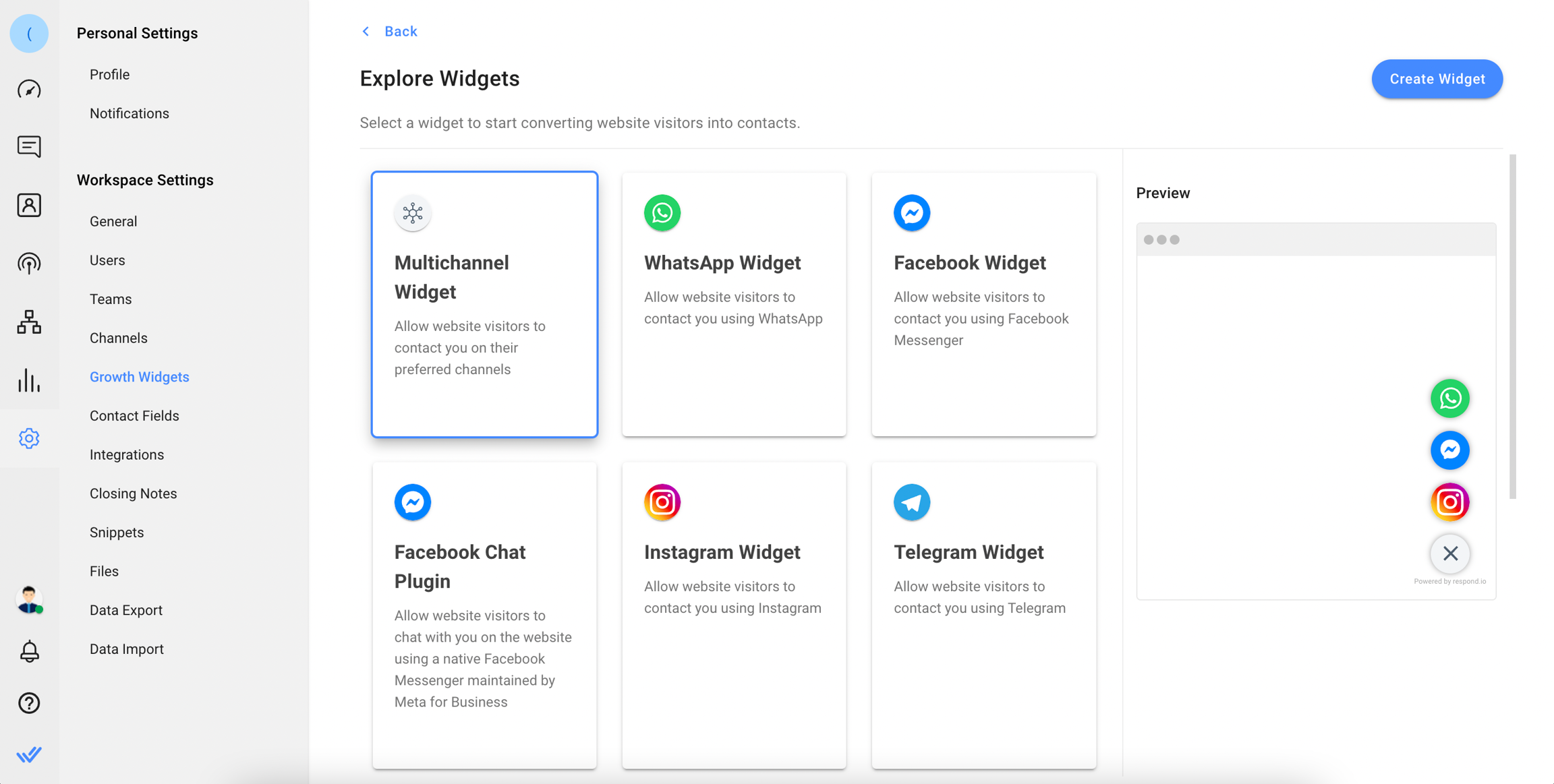Open Channels under Workspace Settings
1554x784 pixels.
click(118, 338)
